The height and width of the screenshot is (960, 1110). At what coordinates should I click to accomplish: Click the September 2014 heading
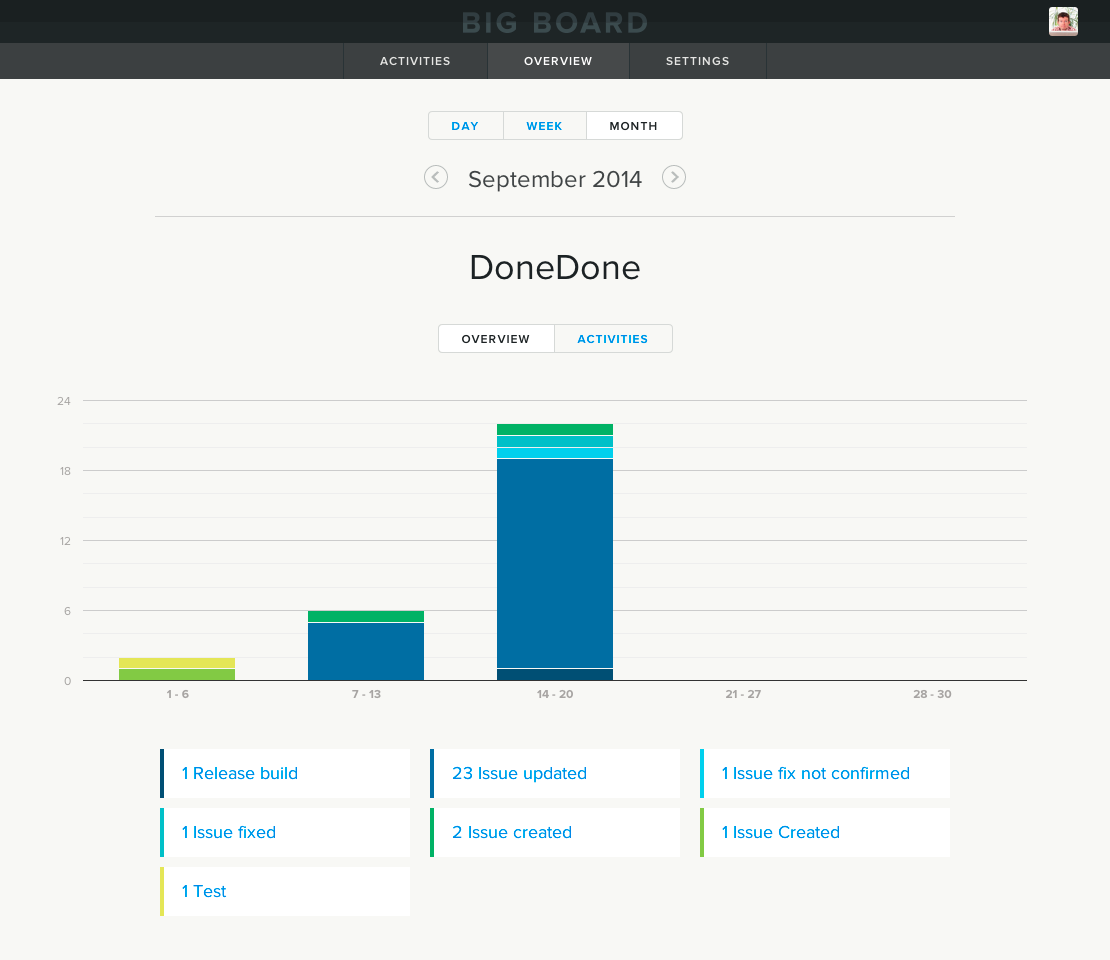[555, 179]
